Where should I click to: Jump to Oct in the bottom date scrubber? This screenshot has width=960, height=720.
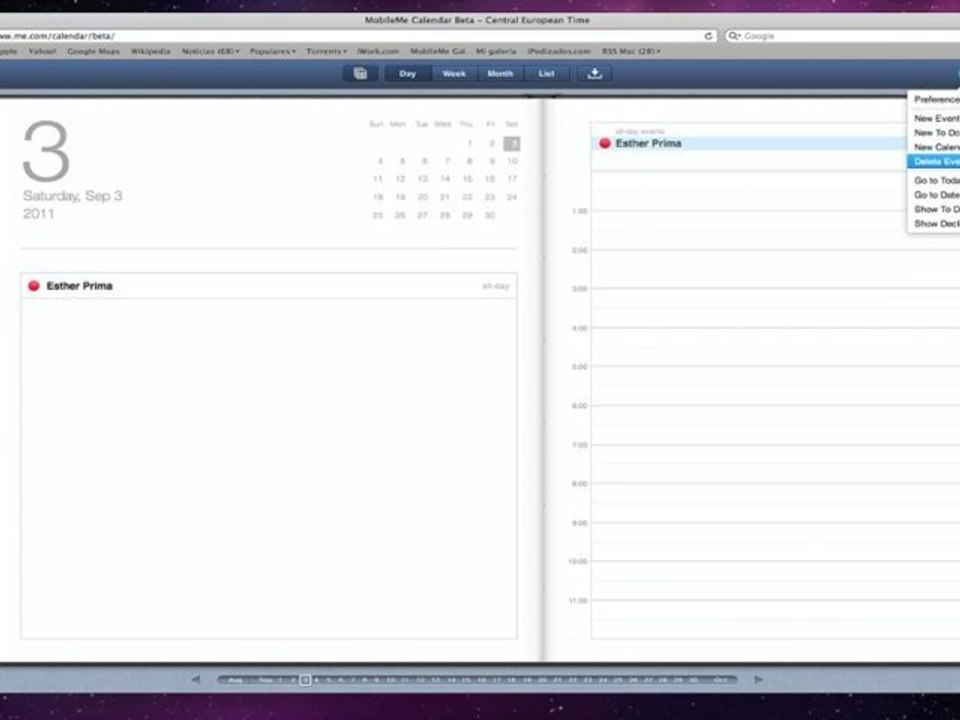point(721,680)
